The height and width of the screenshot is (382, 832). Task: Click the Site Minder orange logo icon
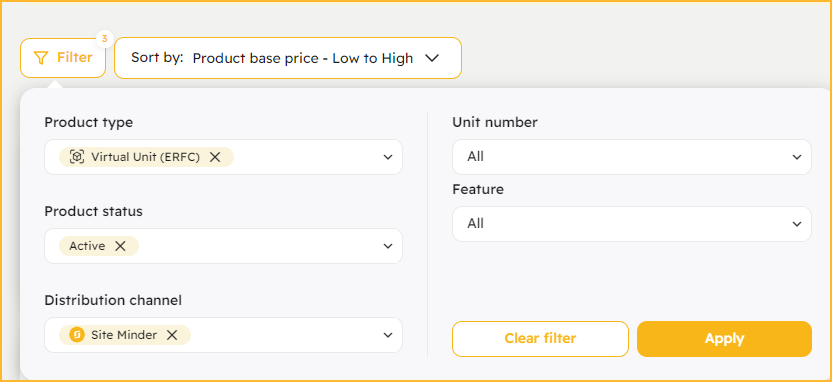point(77,335)
